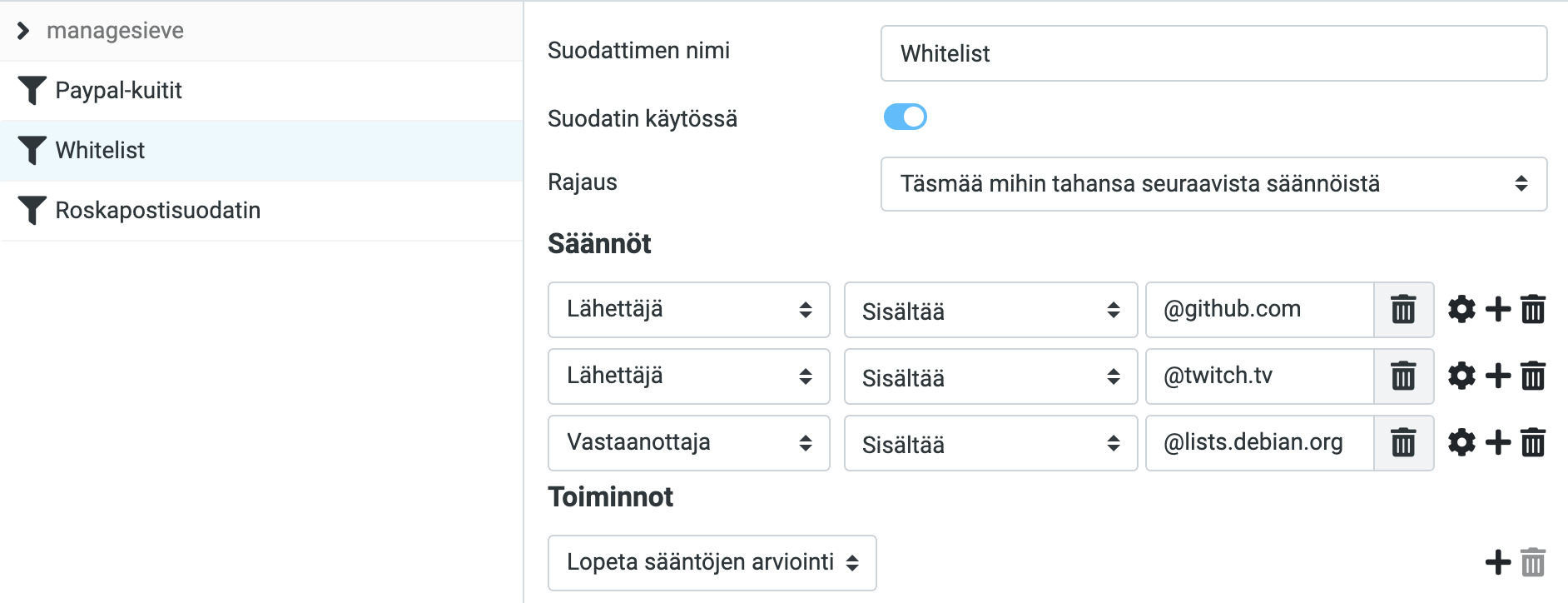Add a rule after the @twitch.tv row
The height and width of the screenshot is (603, 1568).
point(1498,376)
